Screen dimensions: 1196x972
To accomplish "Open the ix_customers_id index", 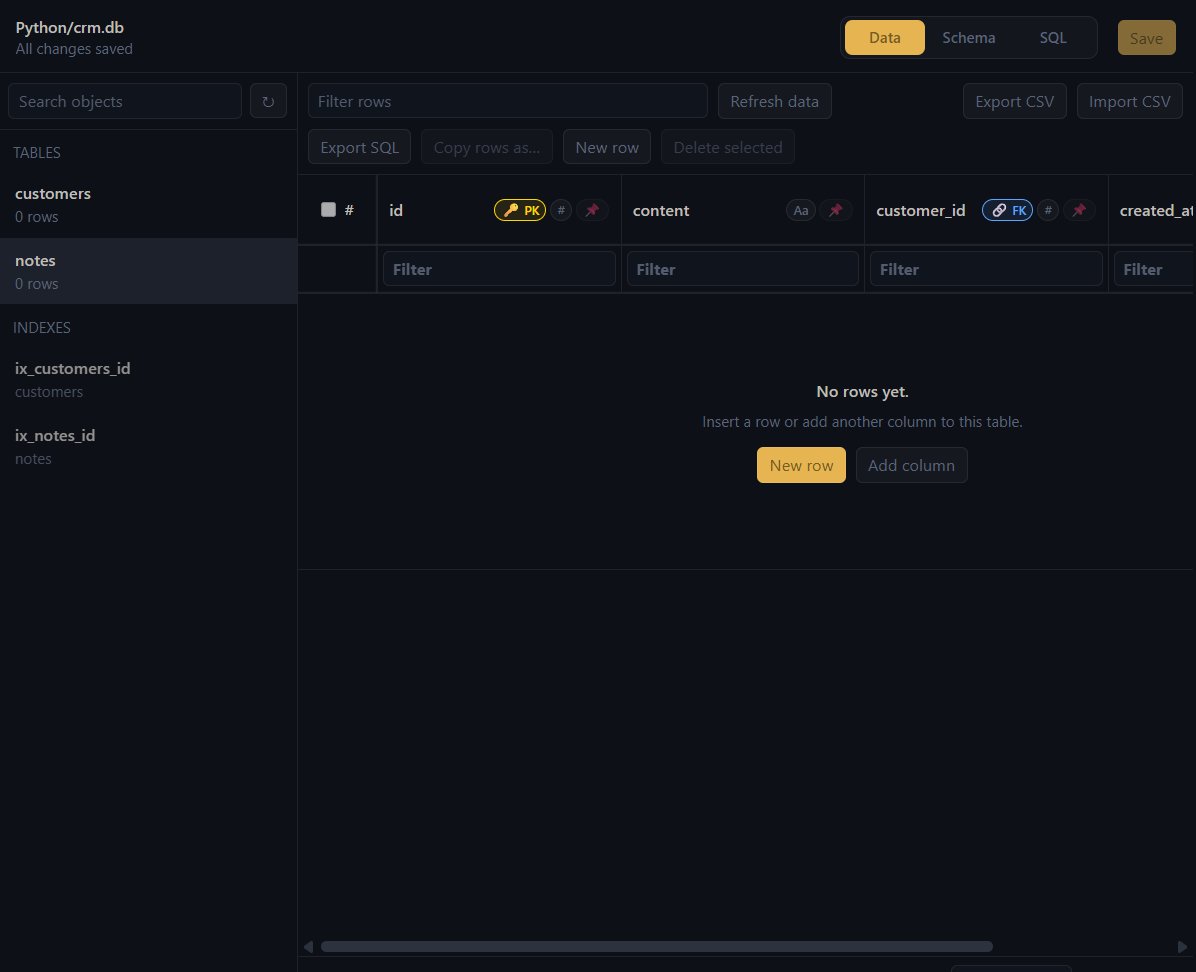I will click(149, 379).
